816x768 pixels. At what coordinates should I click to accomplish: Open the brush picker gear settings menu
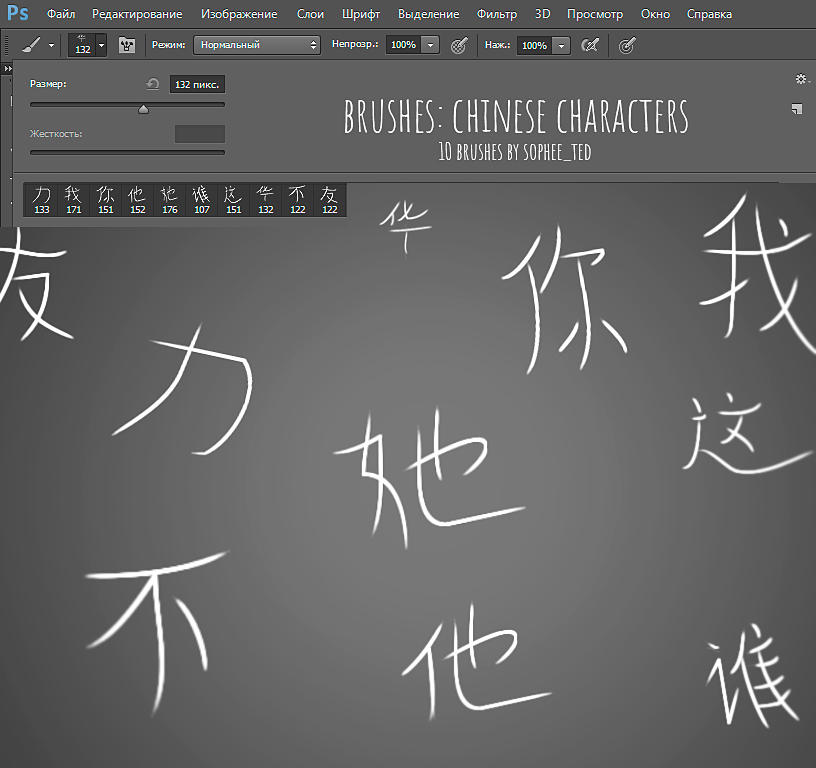pyautogui.click(x=802, y=79)
